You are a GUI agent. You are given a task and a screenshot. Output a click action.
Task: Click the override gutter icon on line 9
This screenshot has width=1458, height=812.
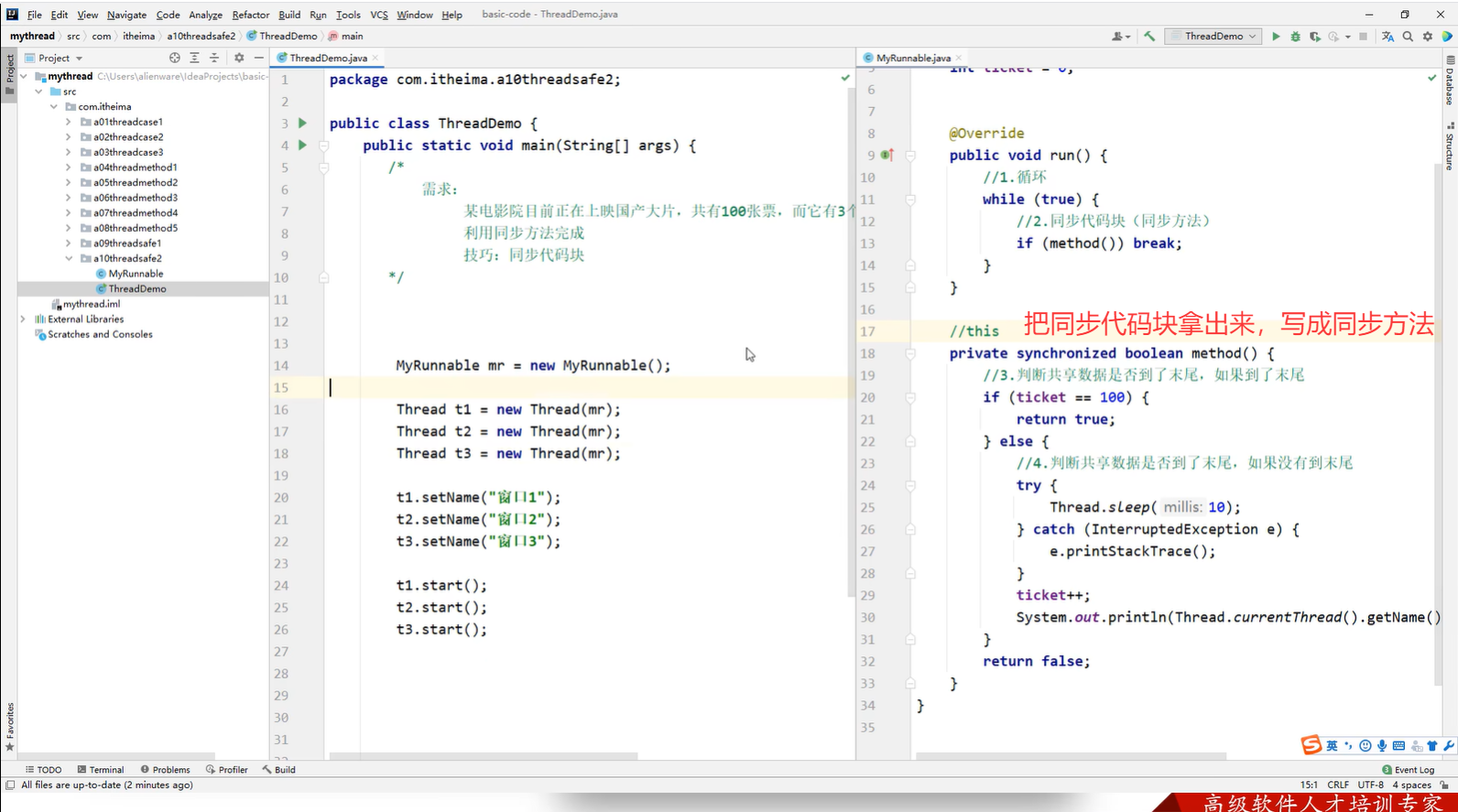(x=887, y=155)
